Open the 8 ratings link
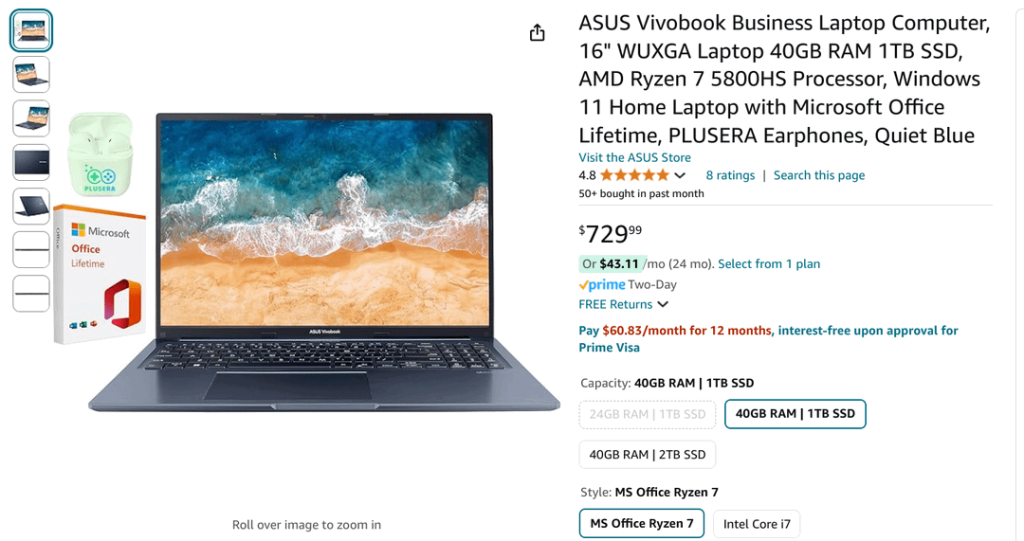This screenshot has height=541, width=1024. pyautogui.click(x=730, y=175)
